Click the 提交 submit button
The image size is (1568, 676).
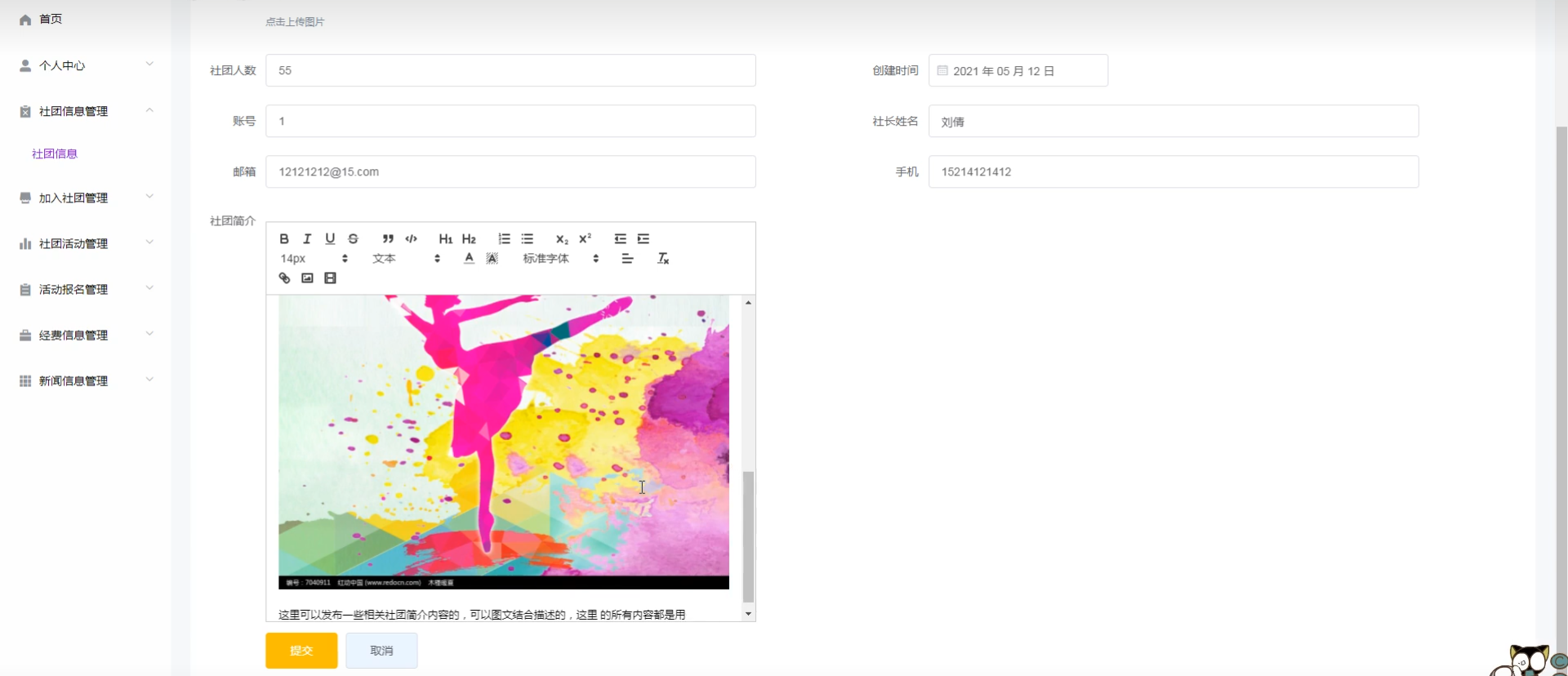click(301, 651)
